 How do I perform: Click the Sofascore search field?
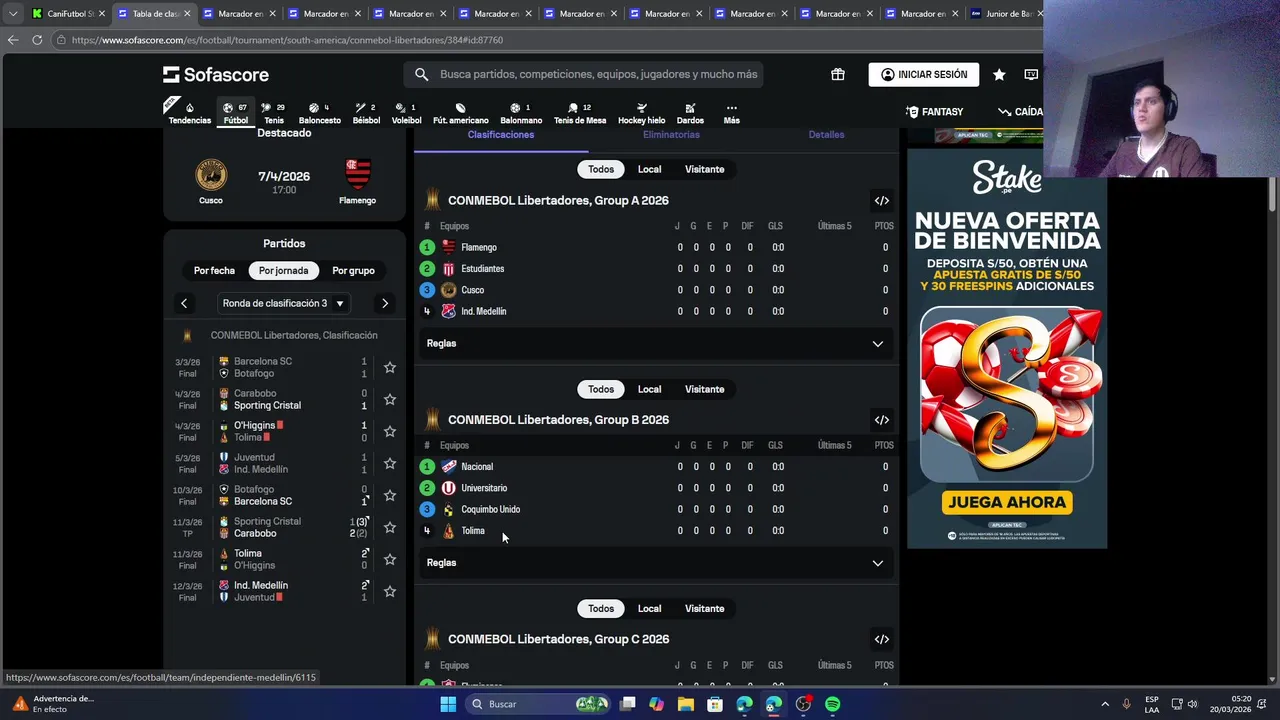tap(584, 74)
